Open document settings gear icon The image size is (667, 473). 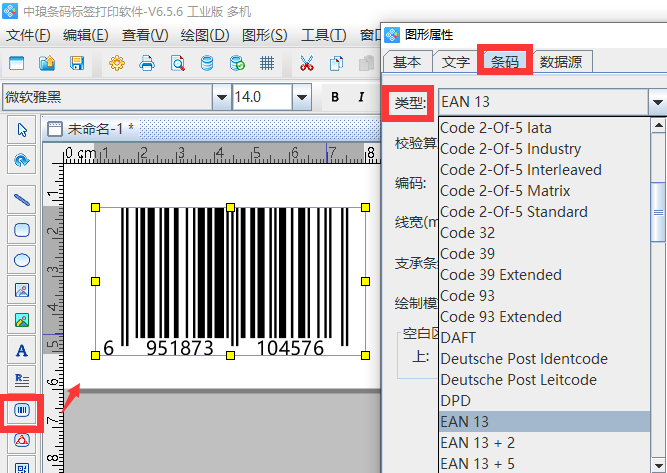(x=117, y=63)
